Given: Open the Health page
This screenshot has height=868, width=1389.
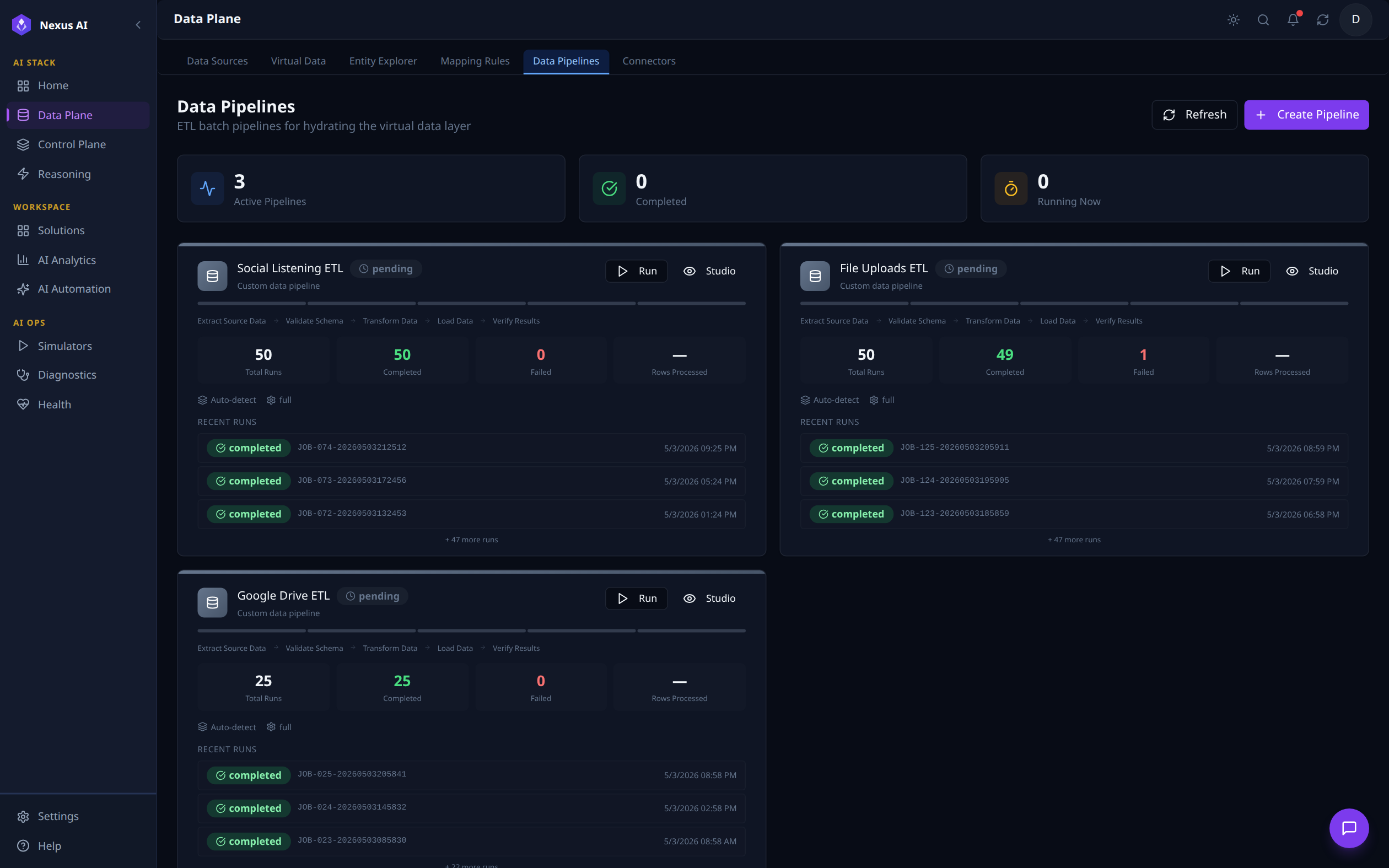Looking at the screenshot, I should coord(78,404).
